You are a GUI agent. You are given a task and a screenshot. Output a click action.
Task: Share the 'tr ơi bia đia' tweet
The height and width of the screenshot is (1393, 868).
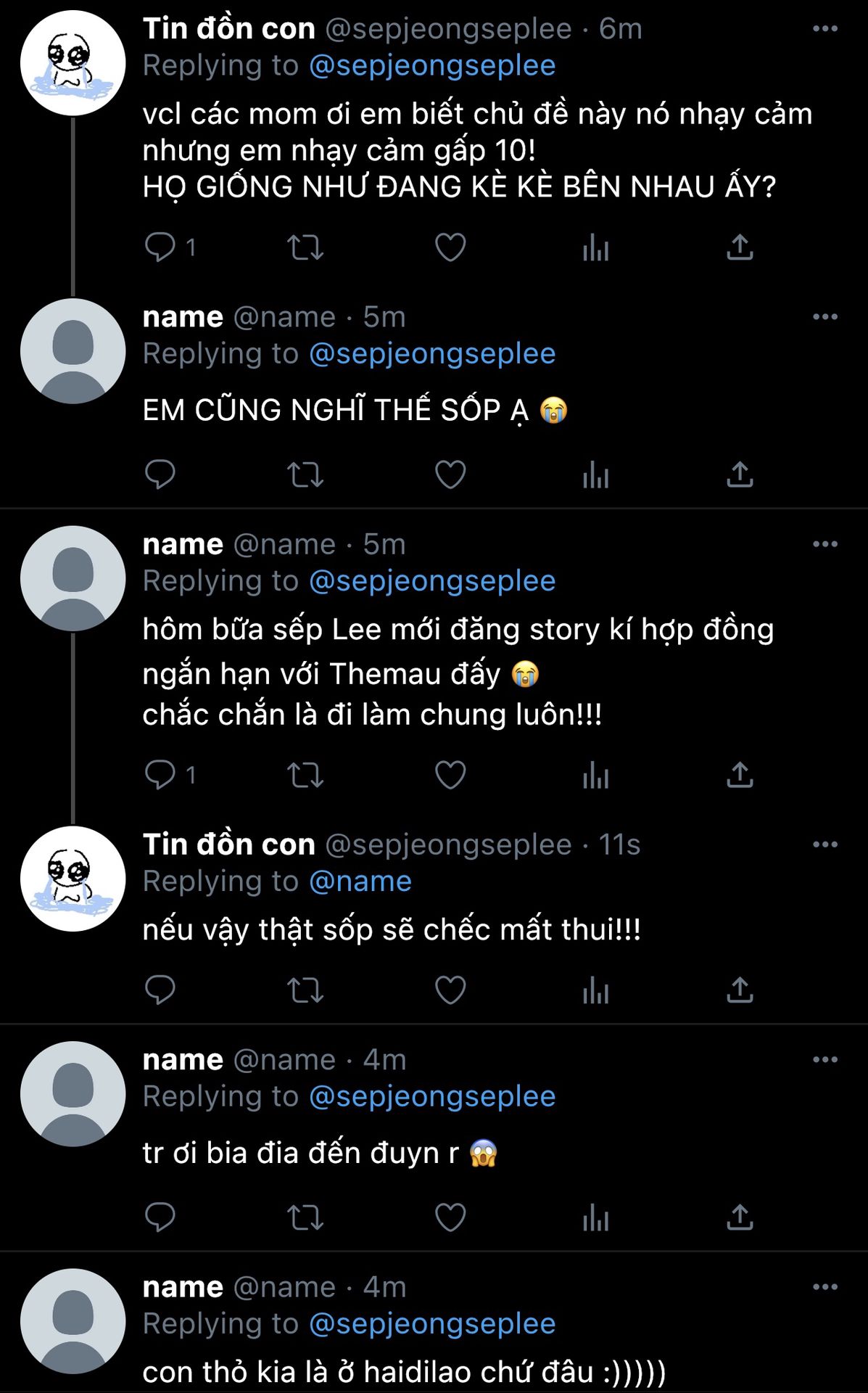740,1217
